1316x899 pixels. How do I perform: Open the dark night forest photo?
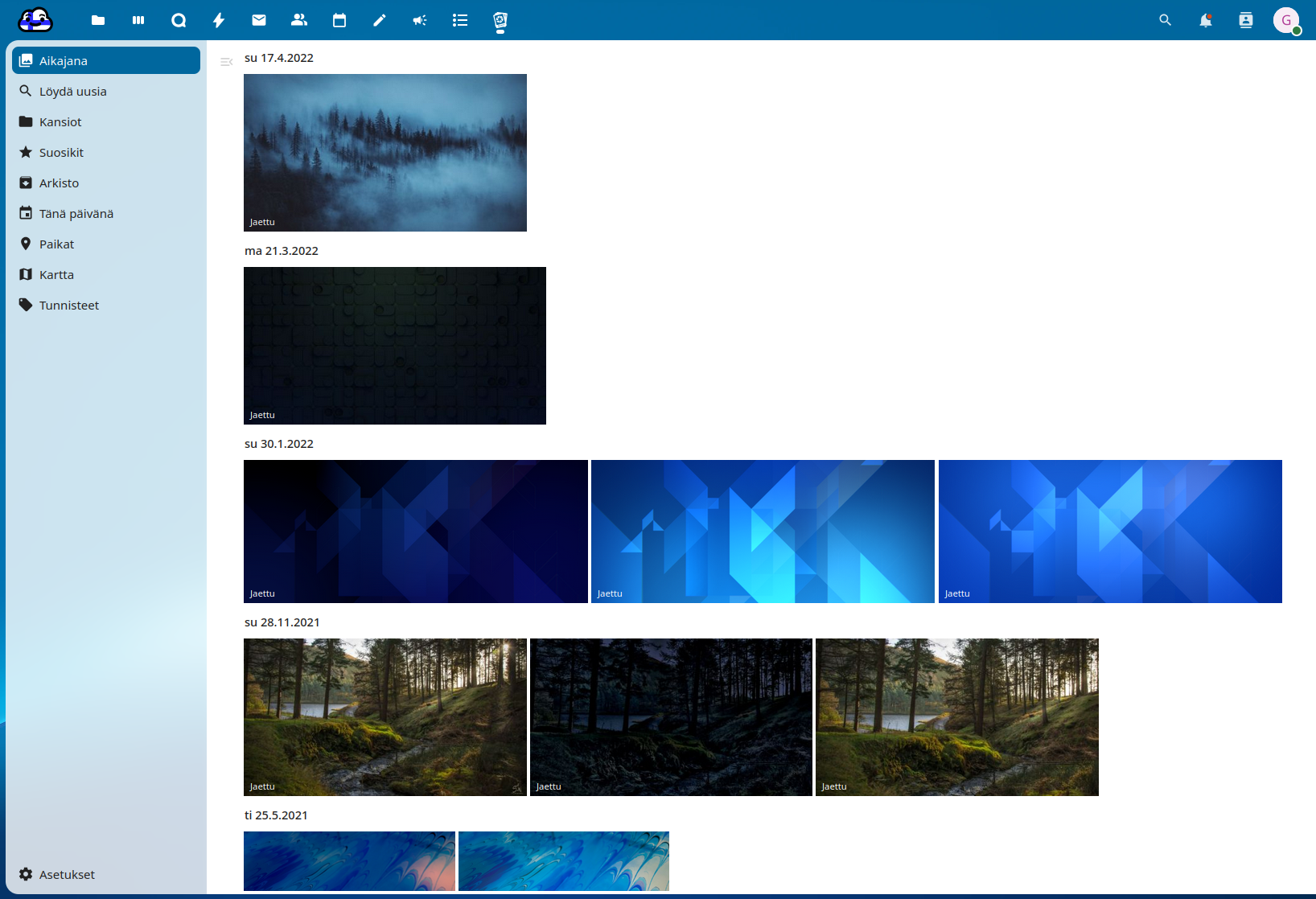pos(671,717)
